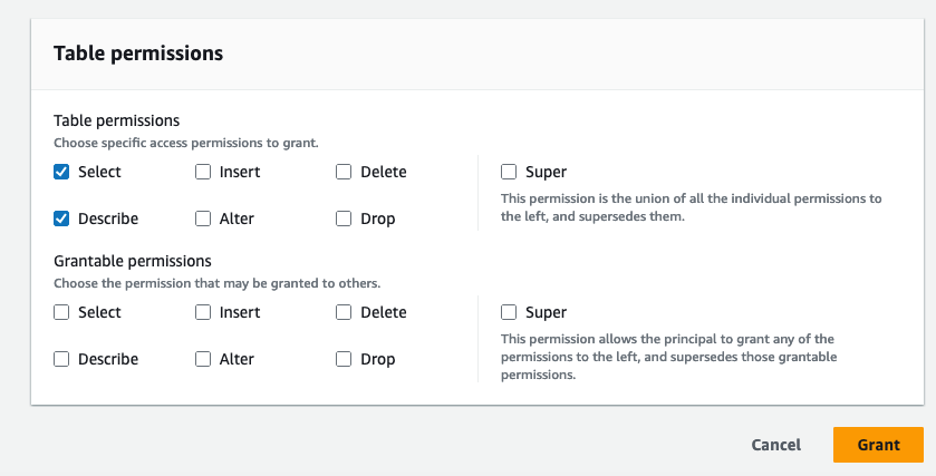Viewport: 936px width, 476px height.
Task: Enable the Drop table permission
Action: coord(344,218)
